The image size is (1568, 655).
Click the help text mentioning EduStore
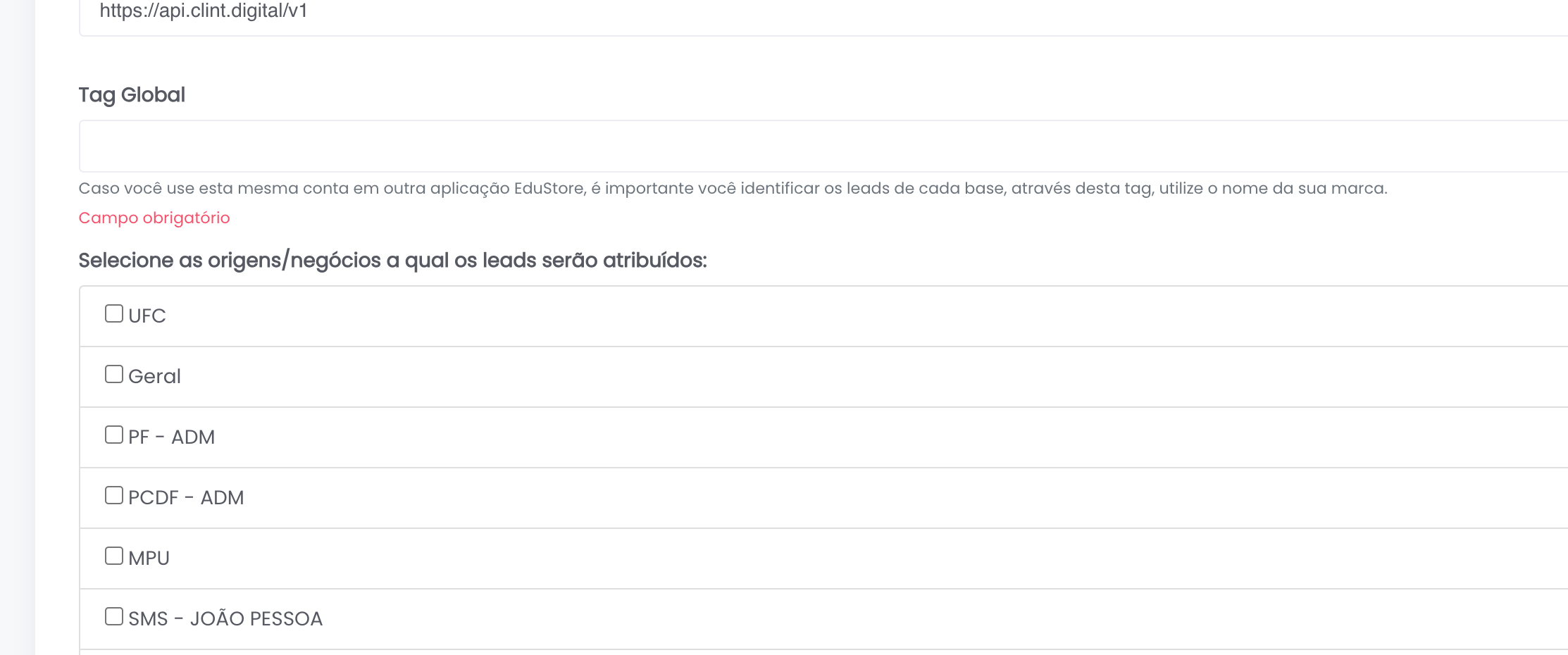(733, 189)
